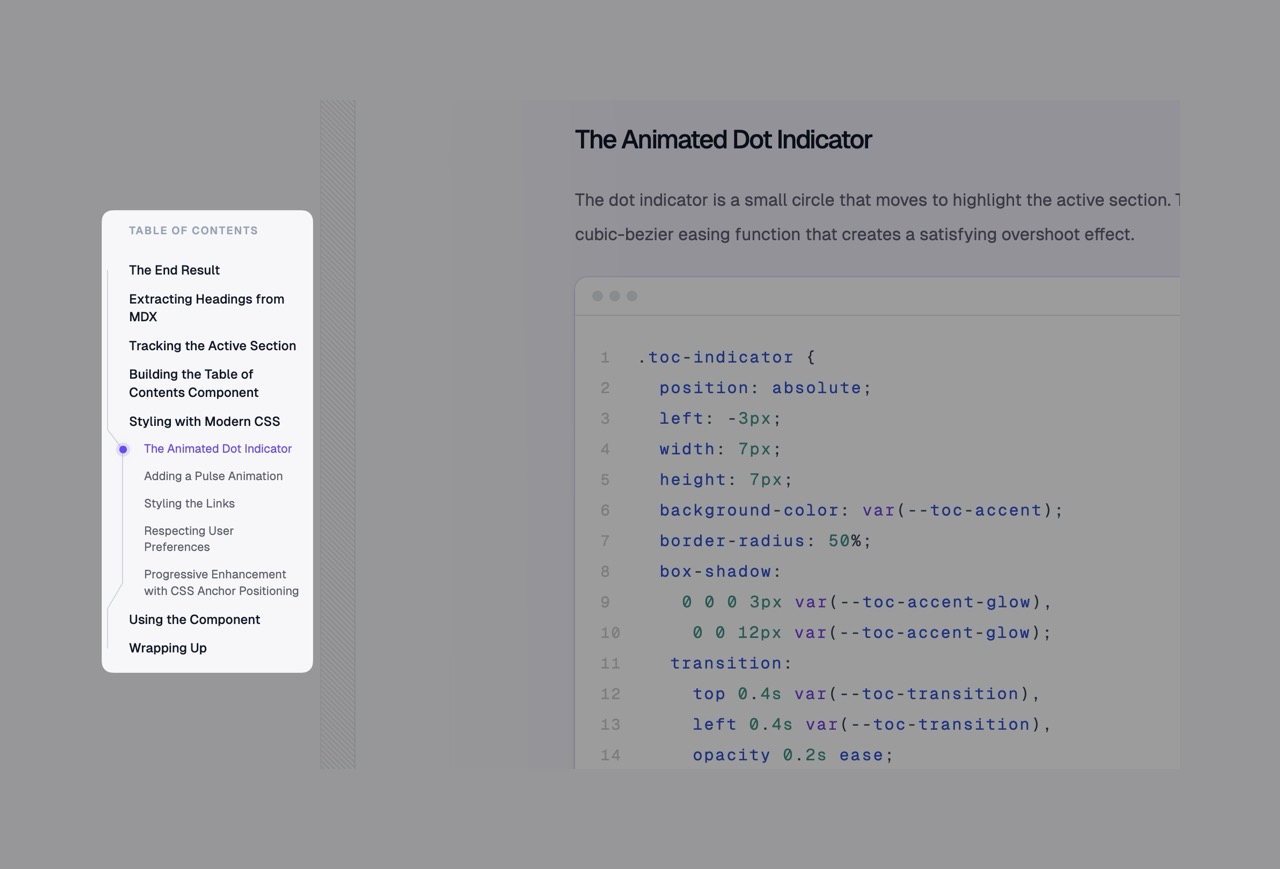1280x869 pixels.
Task: Open 'Building the Table of Contents Component'
Action: [194, 383]
